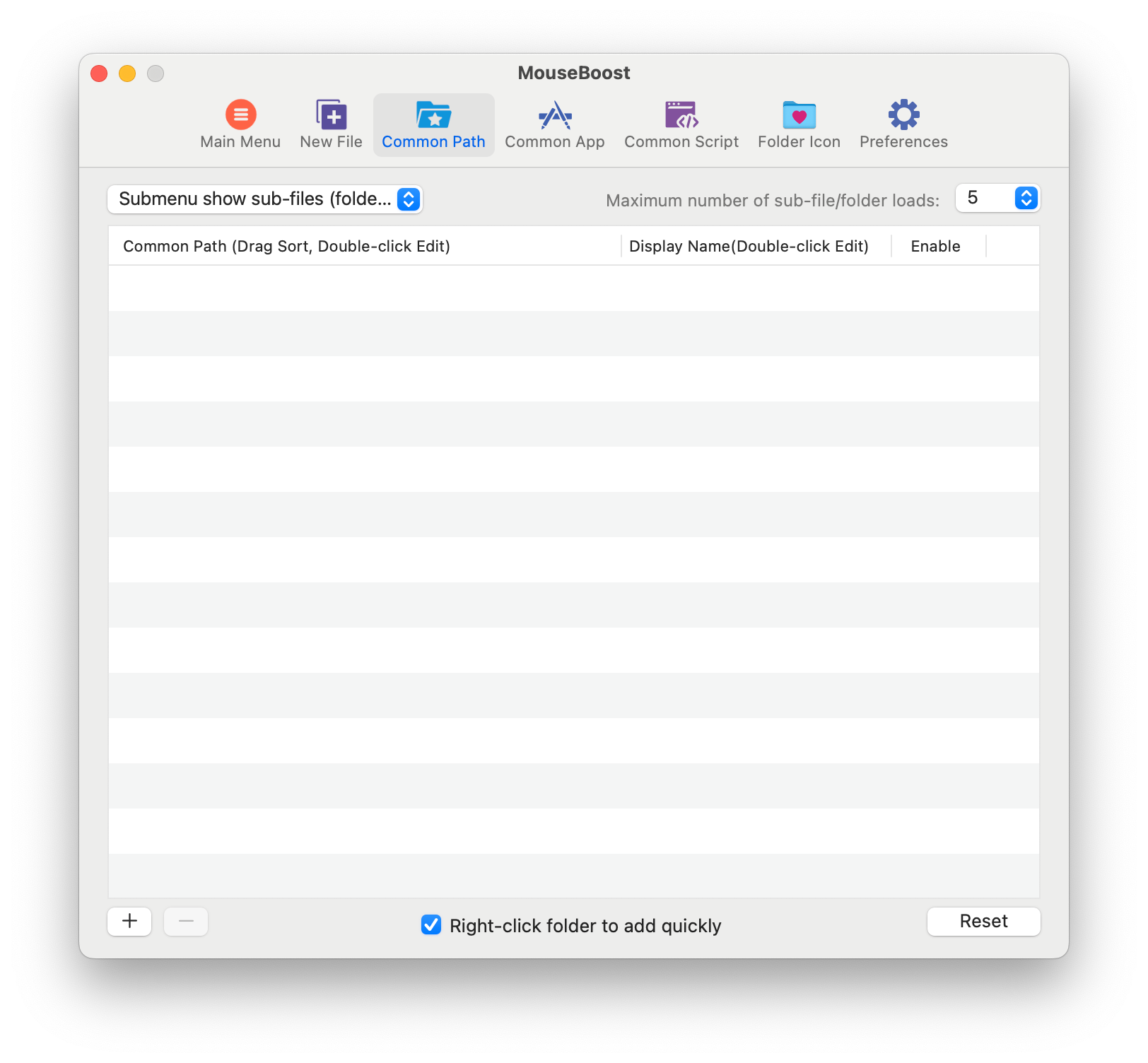Image resolution: width=1148 pixels, height=1063 pixels.
Task: Select the New File toolbar icon
Action: pyautogui.click(x=331, y=114)
